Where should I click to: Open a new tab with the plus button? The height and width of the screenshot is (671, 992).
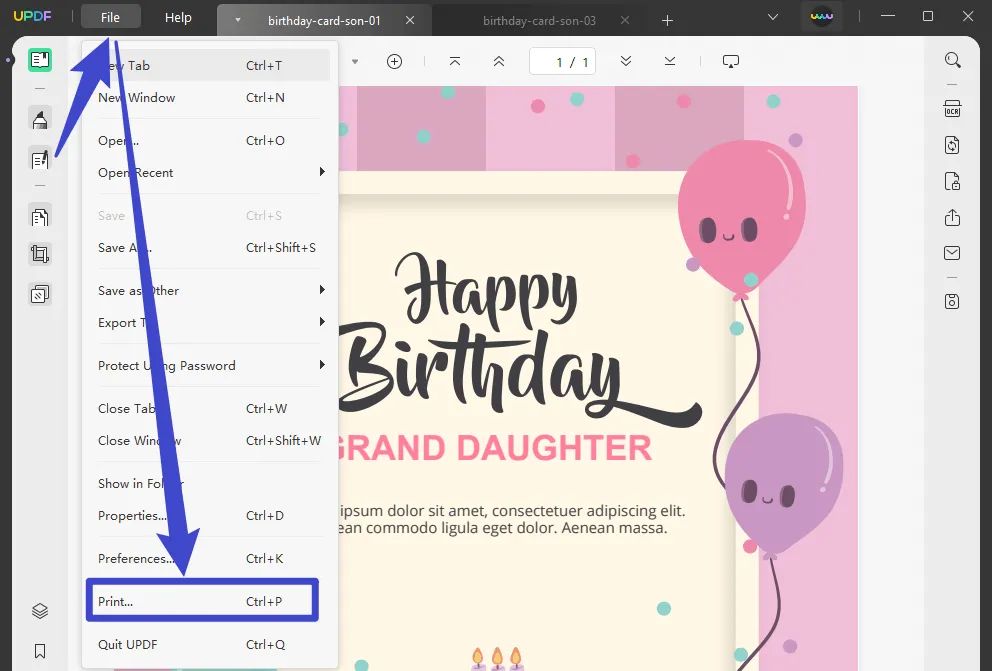tap(667, 19)
